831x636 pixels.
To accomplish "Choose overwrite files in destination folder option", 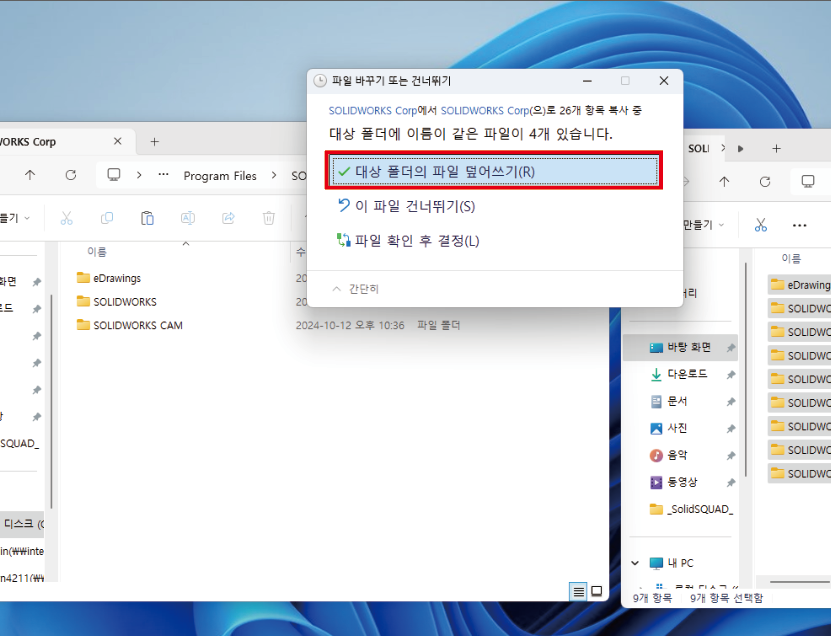I will coord(494,171).
